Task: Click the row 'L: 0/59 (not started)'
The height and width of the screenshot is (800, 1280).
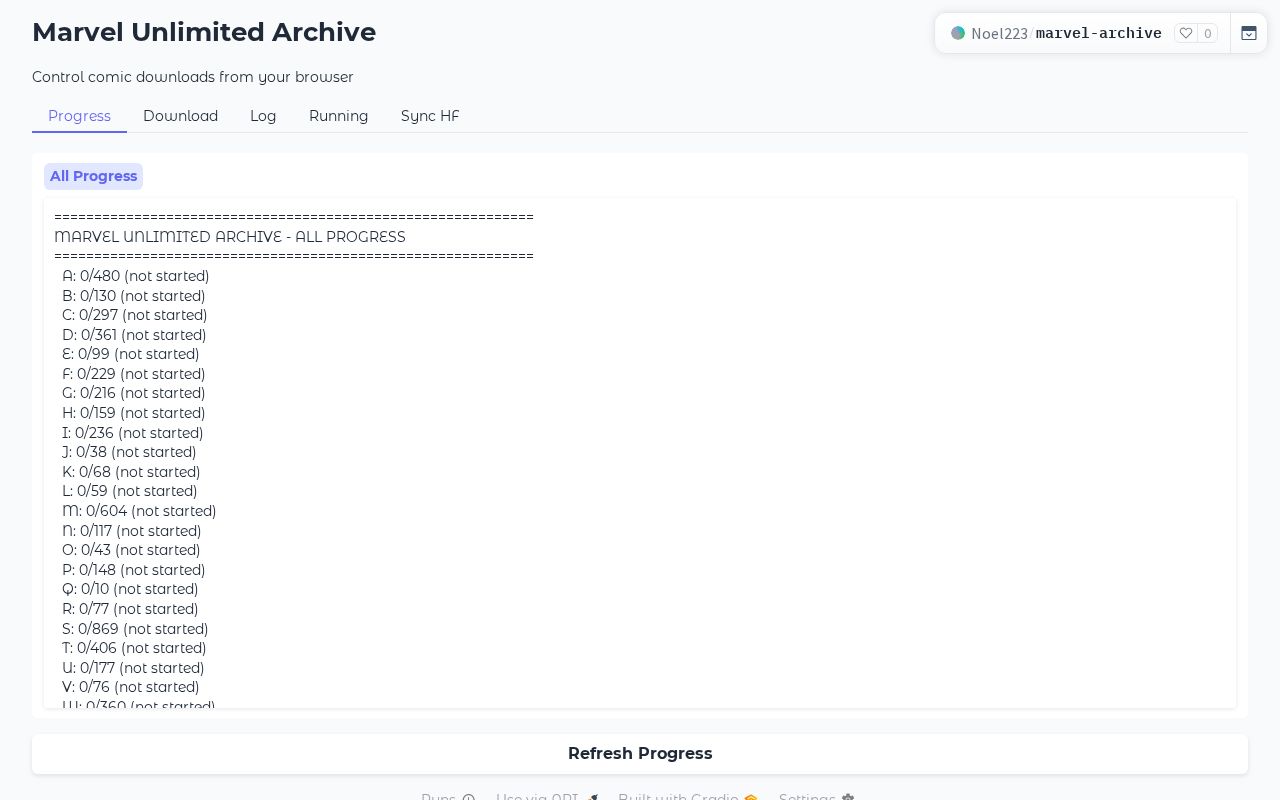Action: click(x=129, y=491)
